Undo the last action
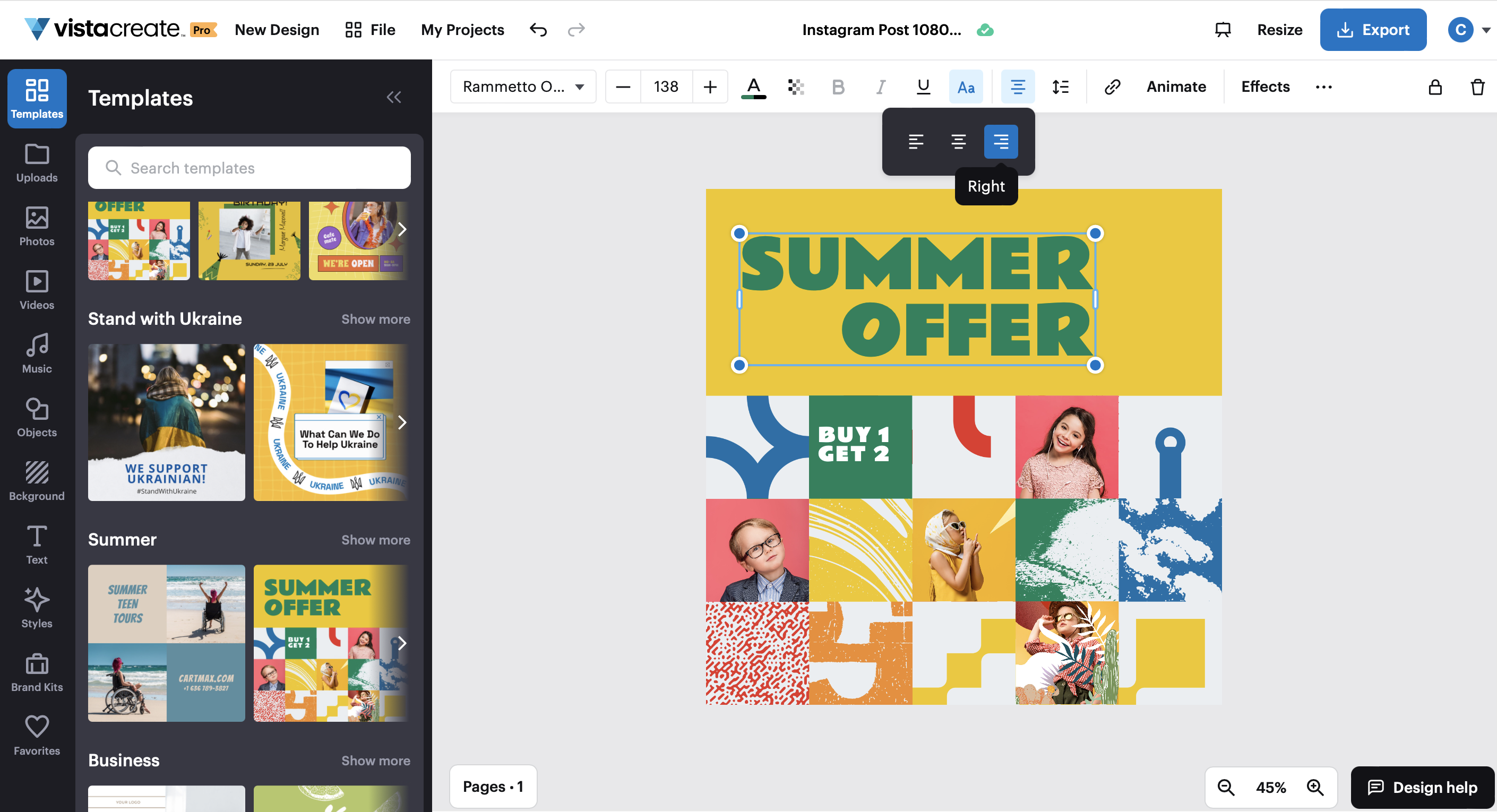The height and width of the screenshot is (812, 1497). point(538,30)
